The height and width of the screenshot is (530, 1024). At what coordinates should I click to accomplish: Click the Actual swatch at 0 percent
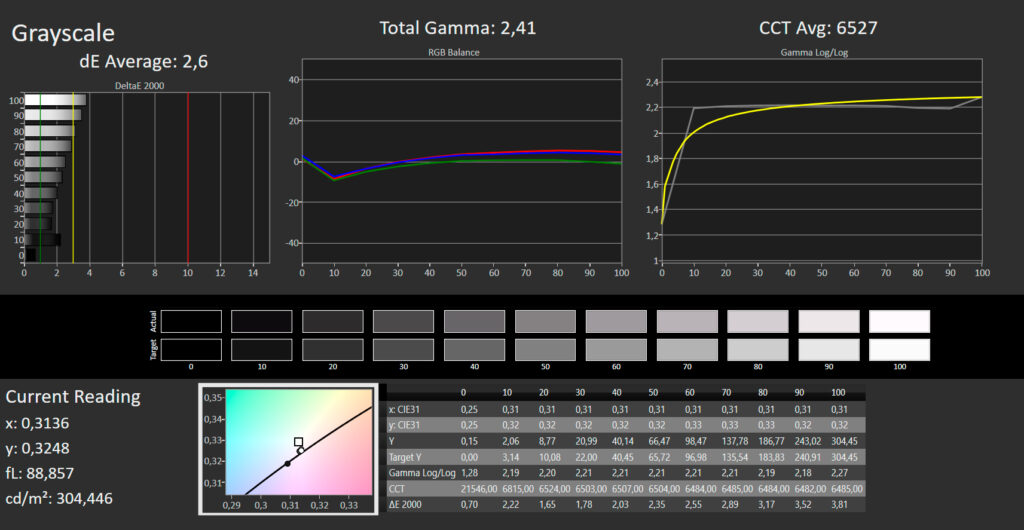pyautogui.click(x=191, y=321)
